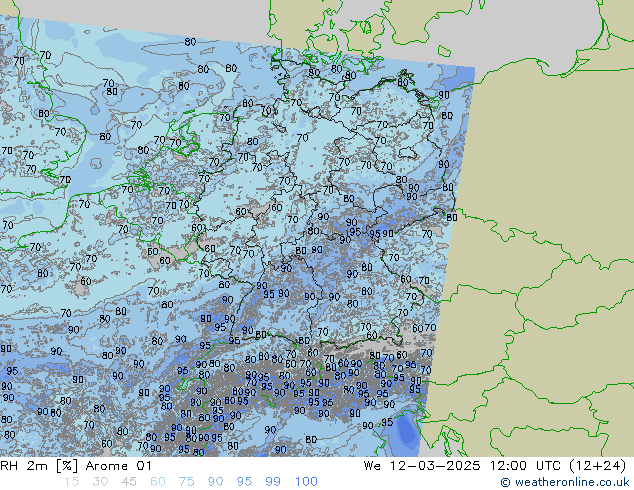Click the '30' value in the humidity legend
634x490 pixels.
point(100,482)
